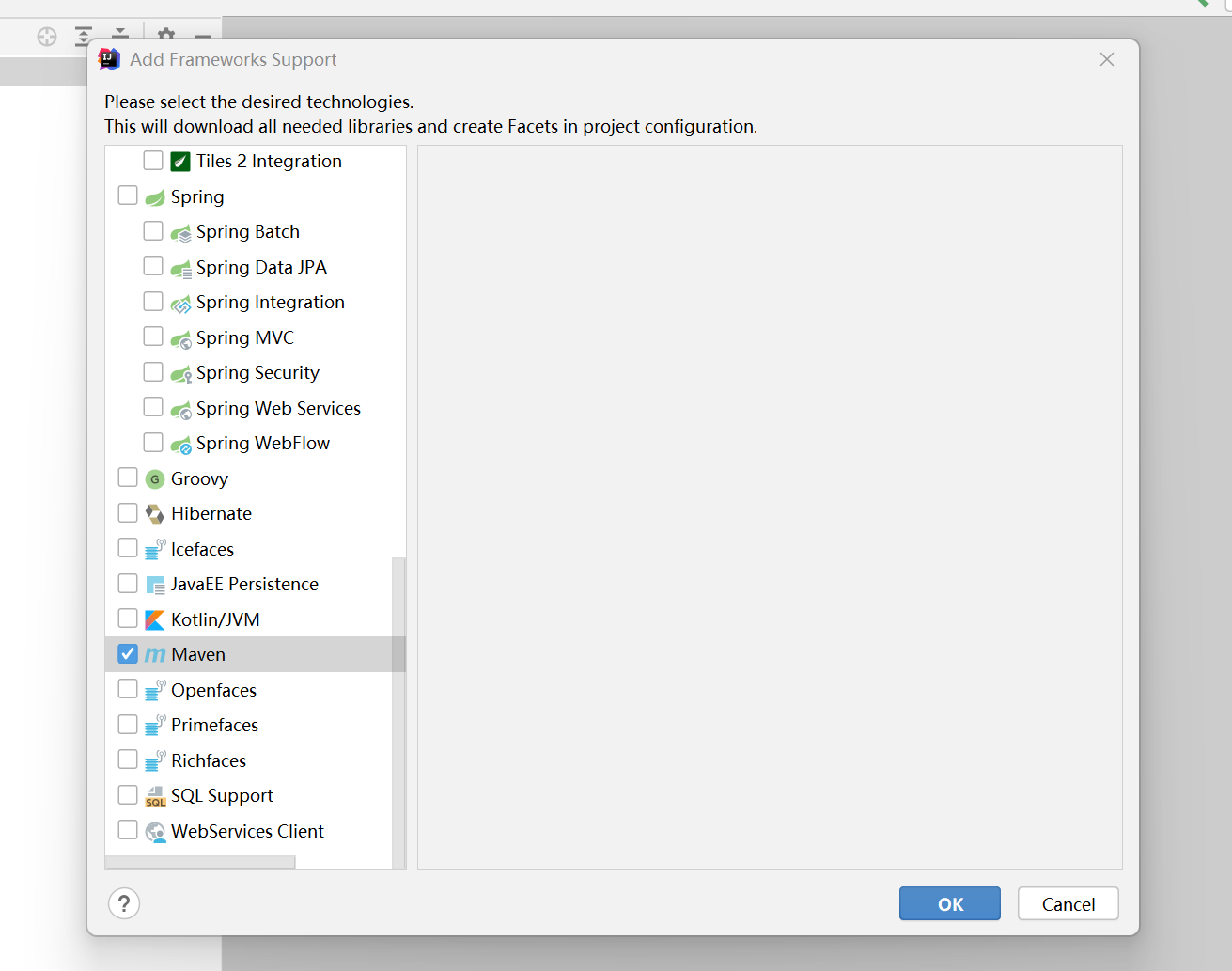Viewport: 1232px width, 971px height.
Task: Check the Openfaces checkbox
Action: [128, 689]
